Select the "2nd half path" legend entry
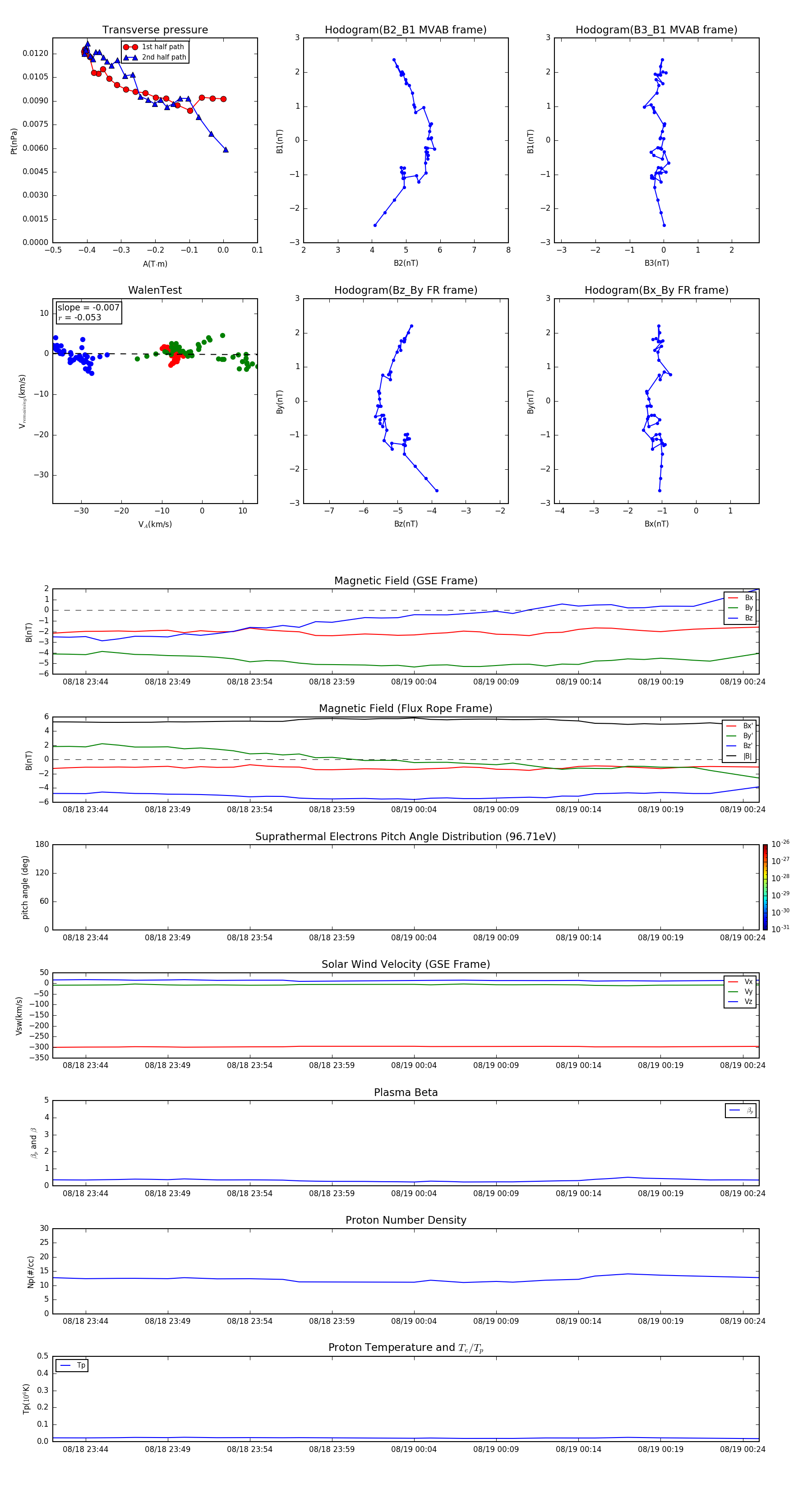Image resolution: width=812 pixels, height=1489 pixels. pyautogui.click(x=156, y=57)
